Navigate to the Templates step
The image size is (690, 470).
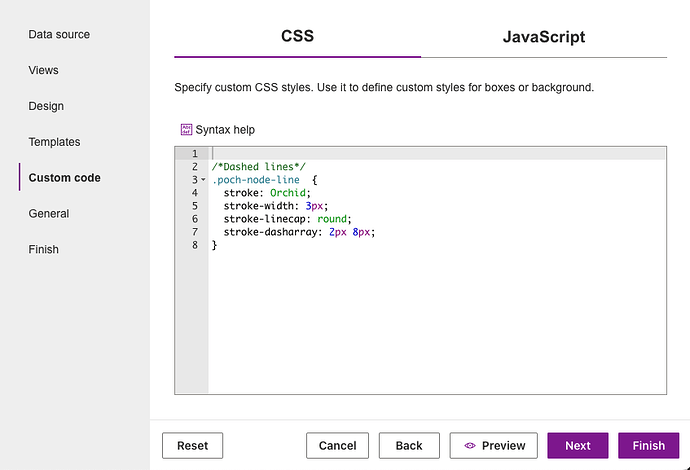point(54,142)
